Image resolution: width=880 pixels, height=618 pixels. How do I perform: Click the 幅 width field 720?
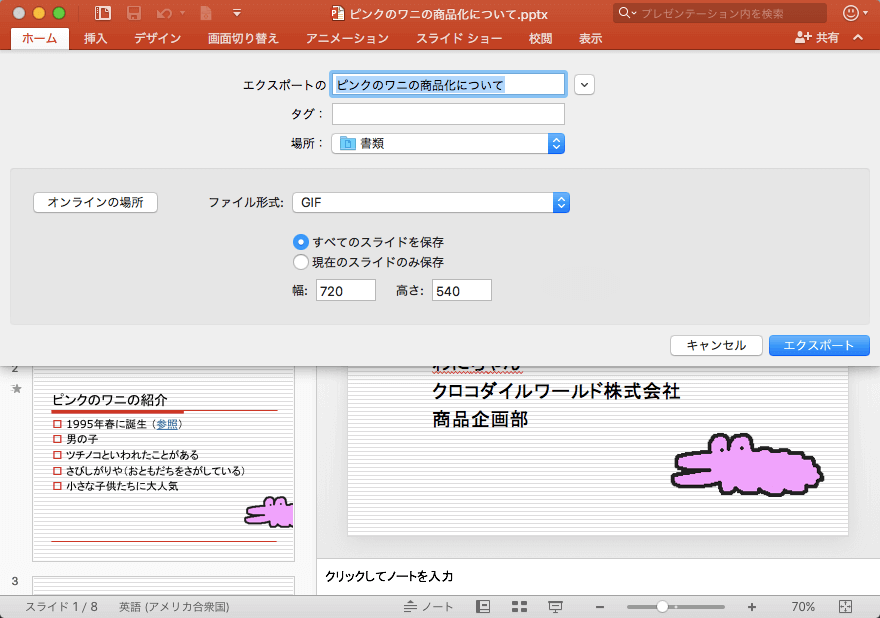click(x=346, y=291)
